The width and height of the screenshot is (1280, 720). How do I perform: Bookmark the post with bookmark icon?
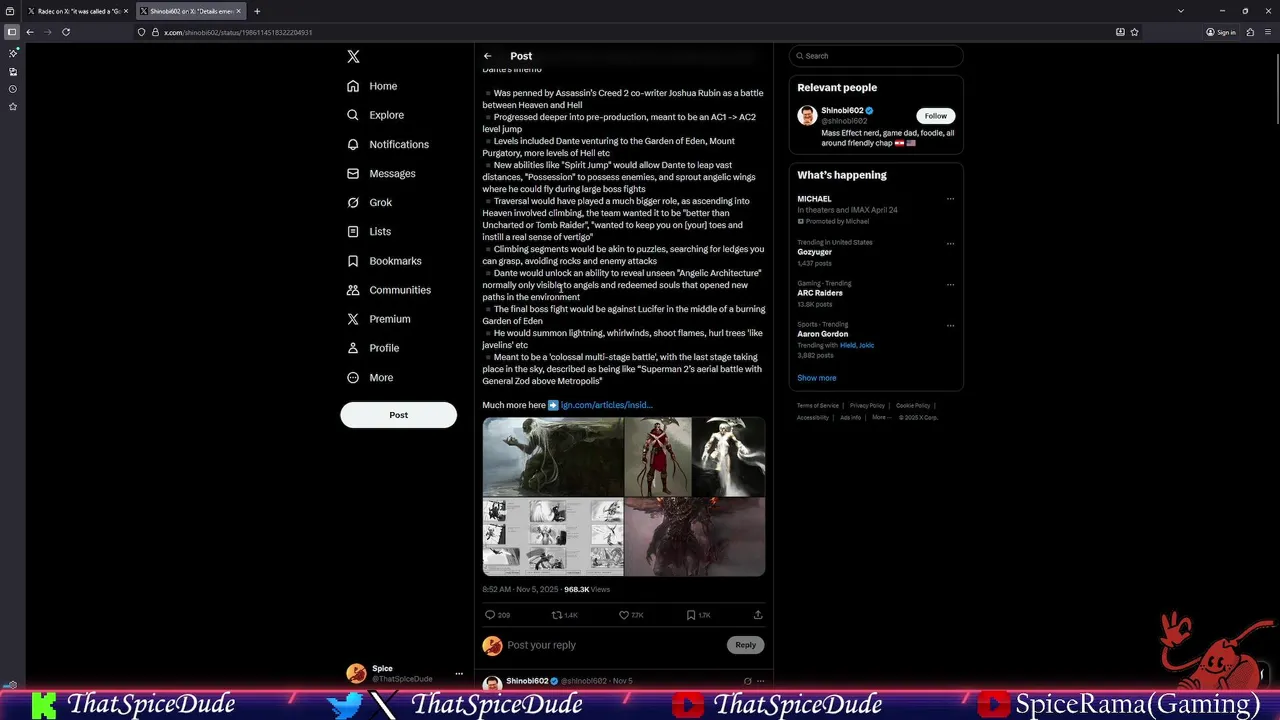(x=691, y=615)
